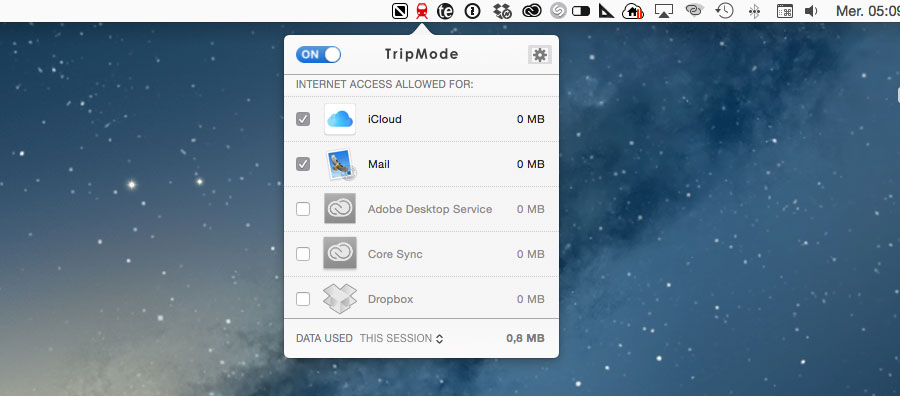Open the Time Machine menu
The width and height of the screenshot is (900, 396).
724,11
